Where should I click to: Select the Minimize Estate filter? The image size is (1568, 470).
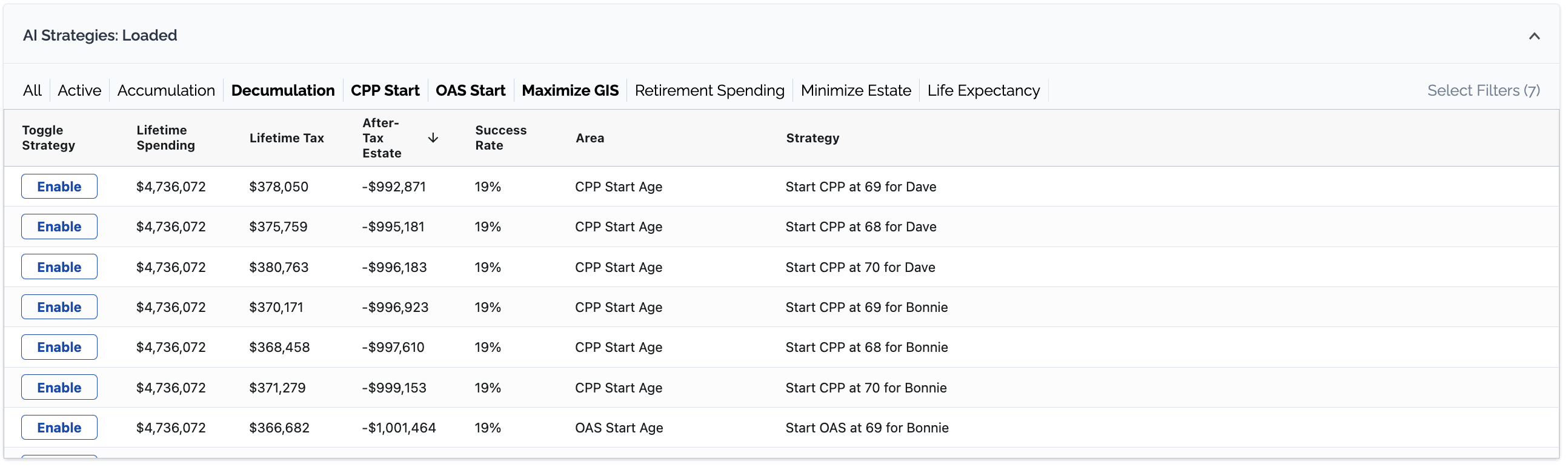coord(855,90)
